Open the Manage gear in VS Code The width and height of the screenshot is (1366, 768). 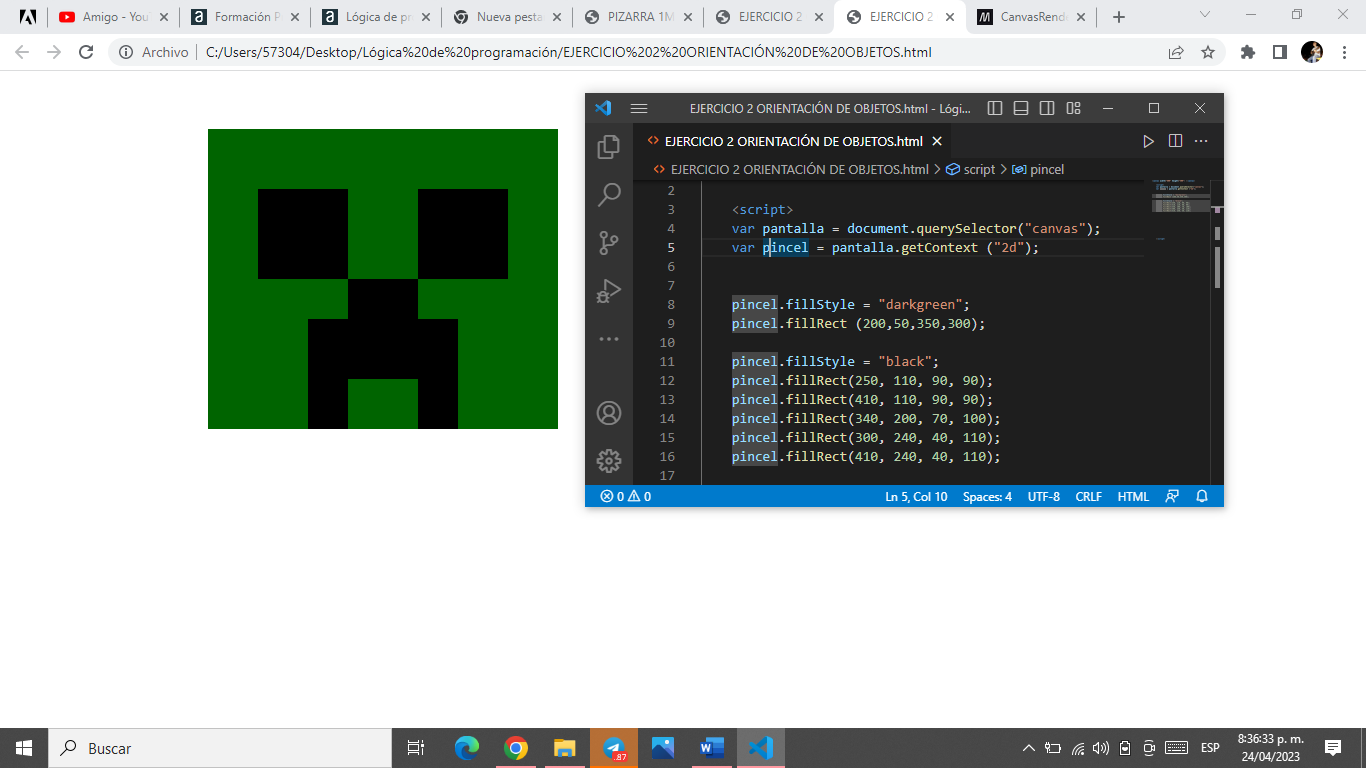pos(608,461)
